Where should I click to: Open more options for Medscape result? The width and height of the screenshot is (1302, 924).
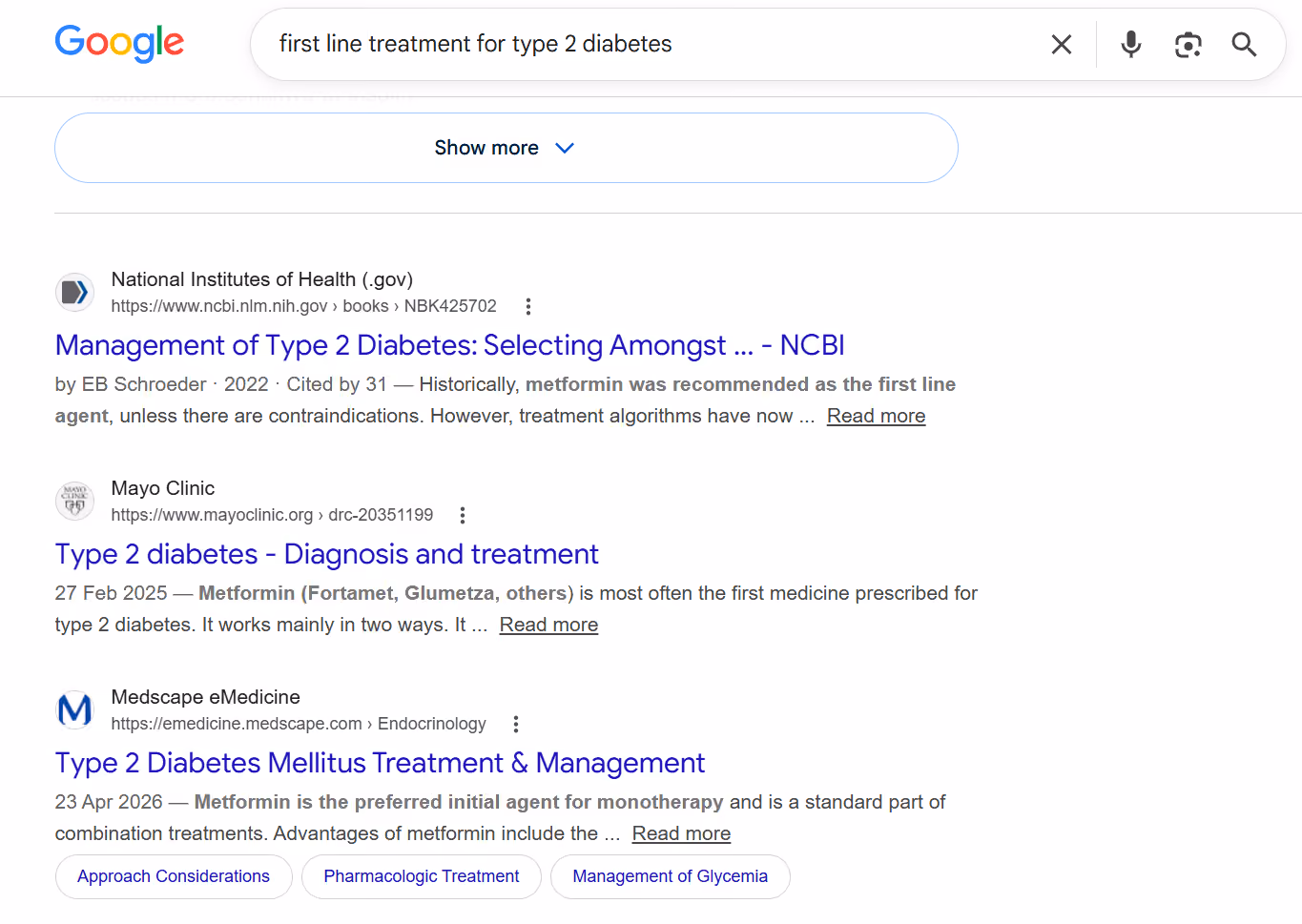pos(516,724)
